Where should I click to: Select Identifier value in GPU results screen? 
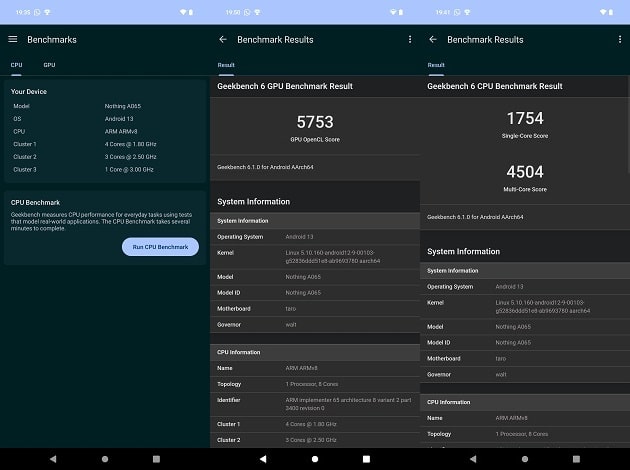(348, 404)
